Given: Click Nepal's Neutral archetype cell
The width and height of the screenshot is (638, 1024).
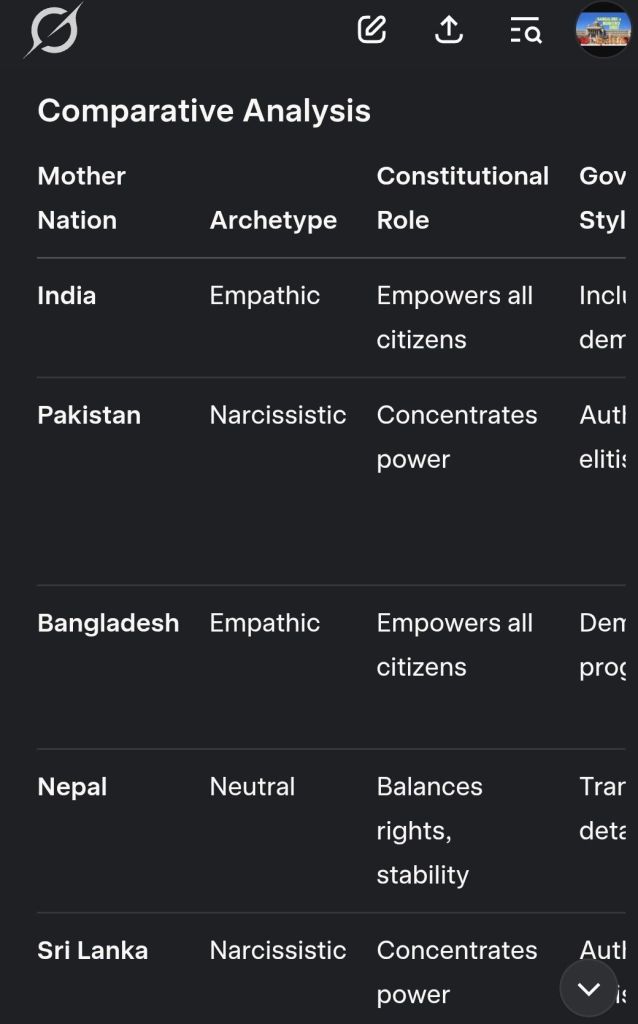Looking at the screenshot, I should [x=252, y=787].
